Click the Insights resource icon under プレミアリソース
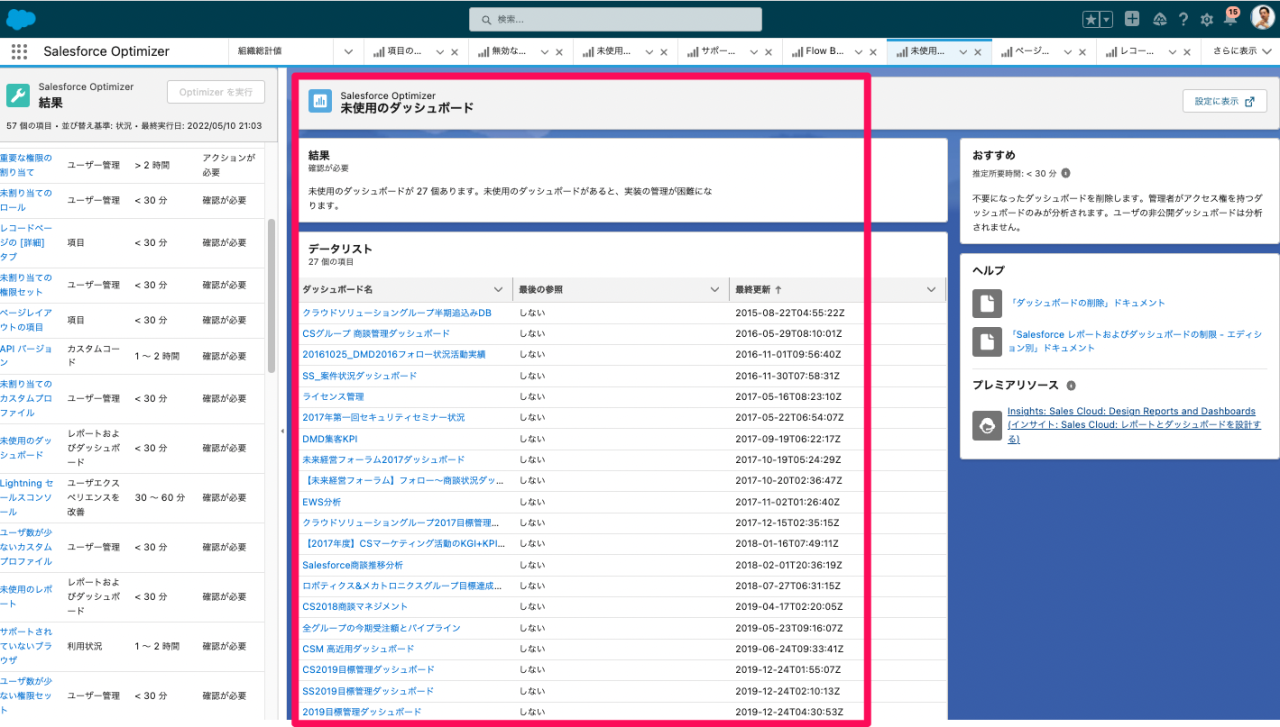 pyautogui.click(x=988, y=425)
